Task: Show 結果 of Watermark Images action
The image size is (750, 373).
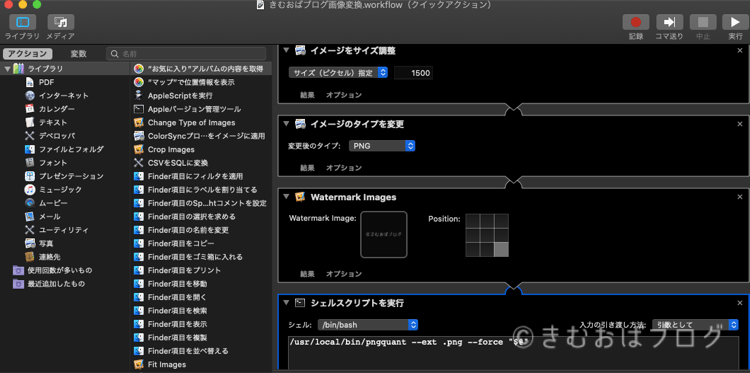Action: [x=307, y=274]
